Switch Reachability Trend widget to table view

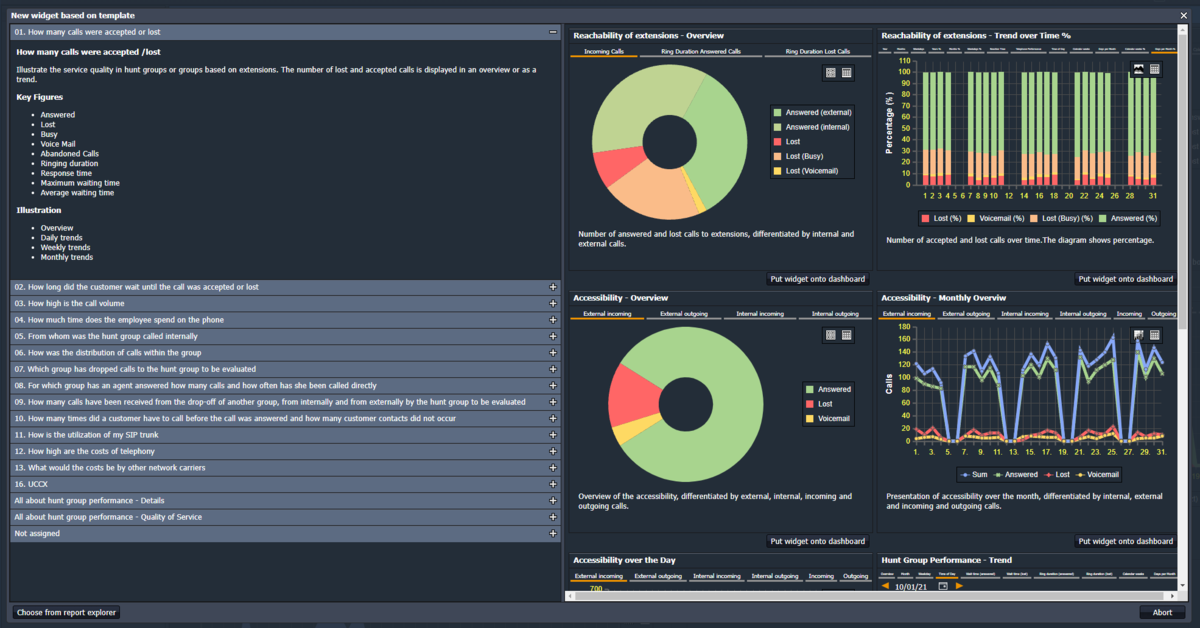pyautogui.click(x=1155, y=69)
